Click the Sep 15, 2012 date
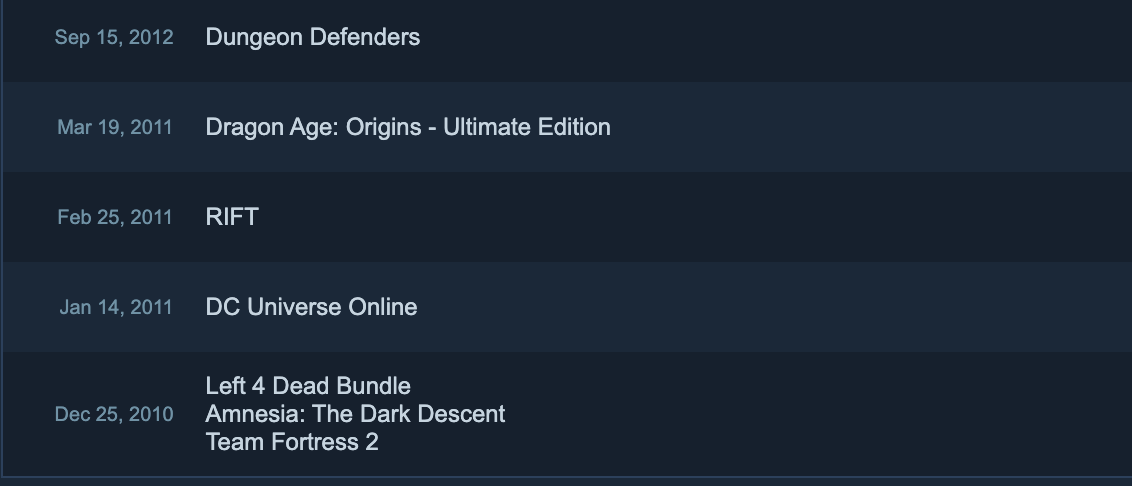1132x486 pixels. tap(114, 37)
